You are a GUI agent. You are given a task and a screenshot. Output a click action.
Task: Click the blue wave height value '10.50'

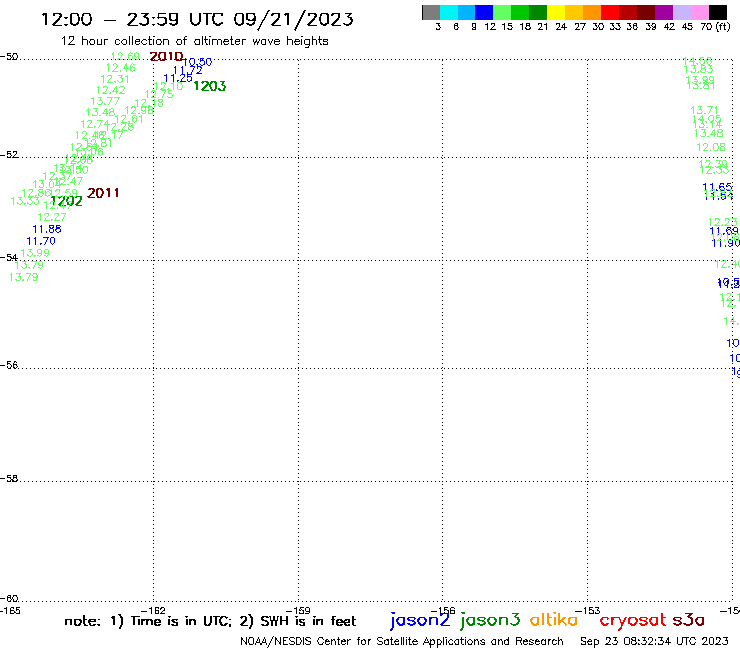(x=197, y=62)
